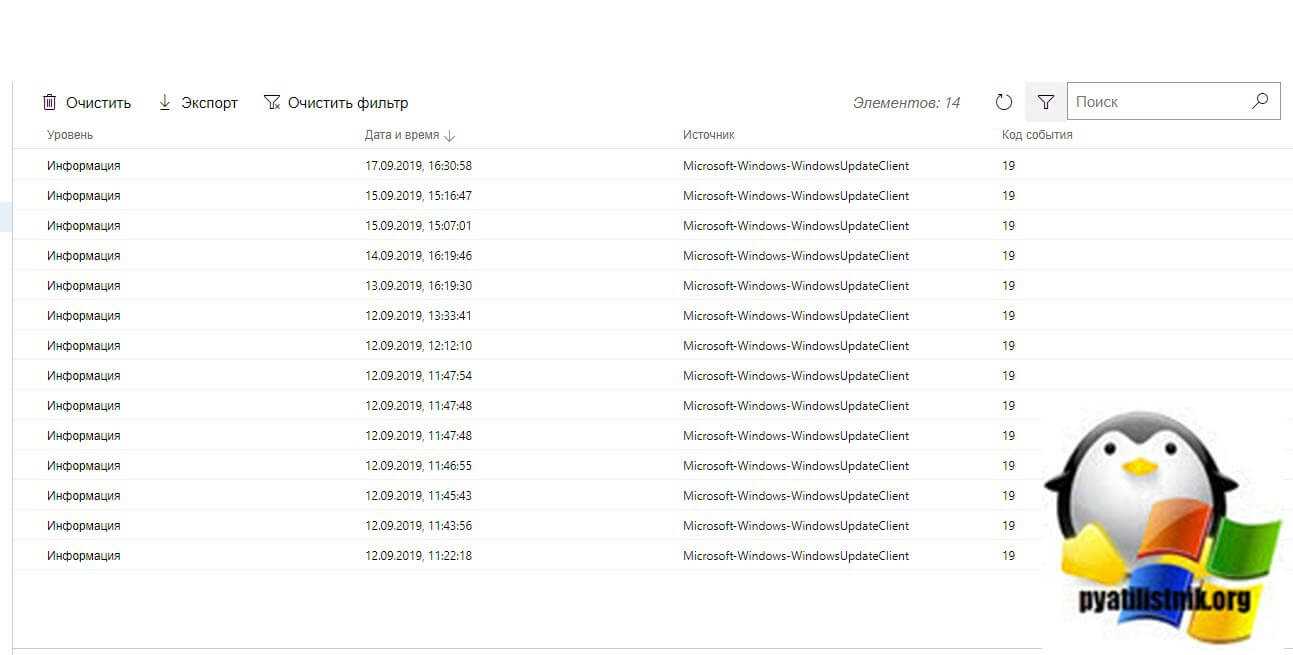Click the trash can Clear icon
The width and height of the screenshot is (1293, 655).
pyautogui.click(x=49, y=102)
